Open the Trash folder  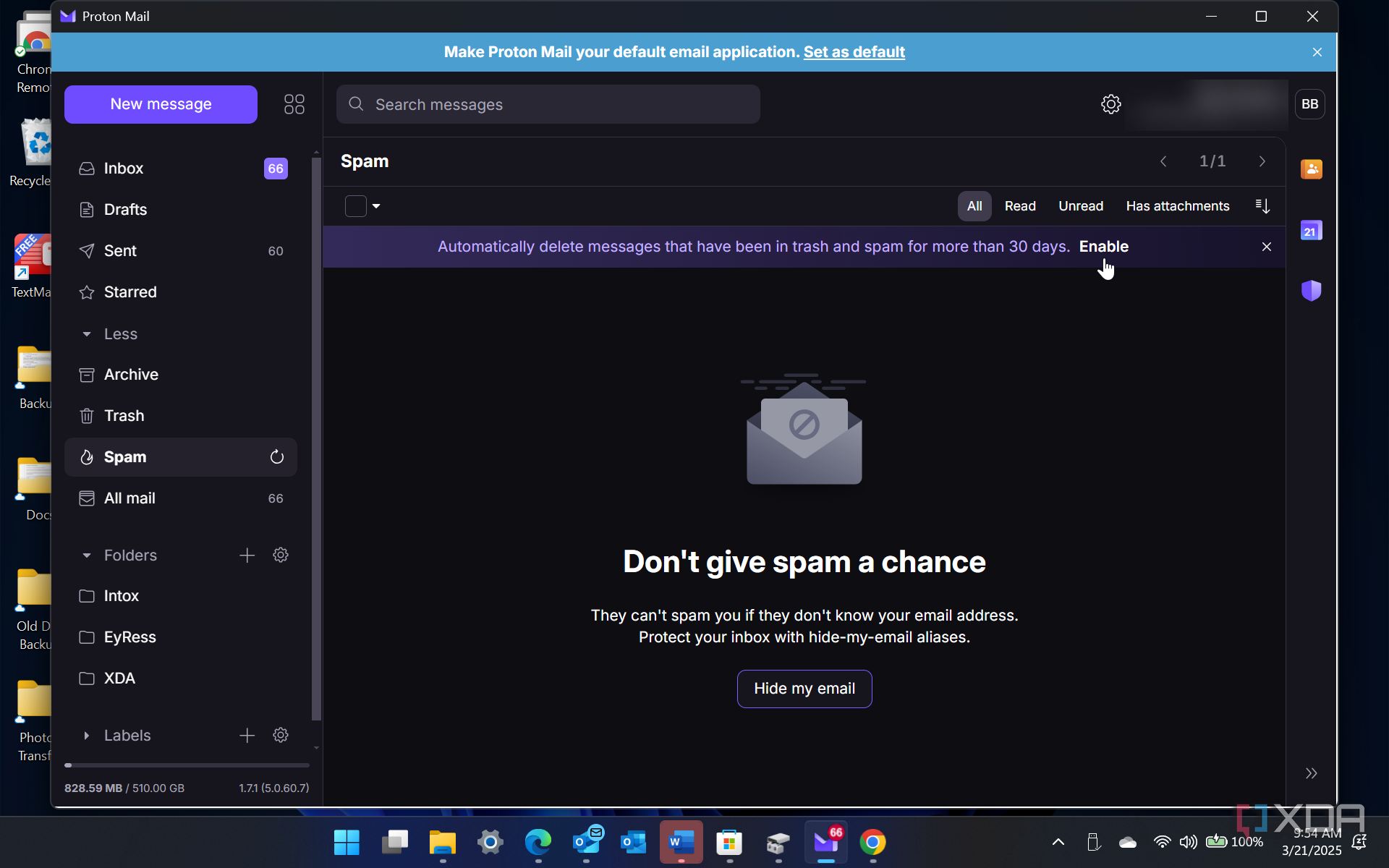pyautogui.click(x=181, y=416)
